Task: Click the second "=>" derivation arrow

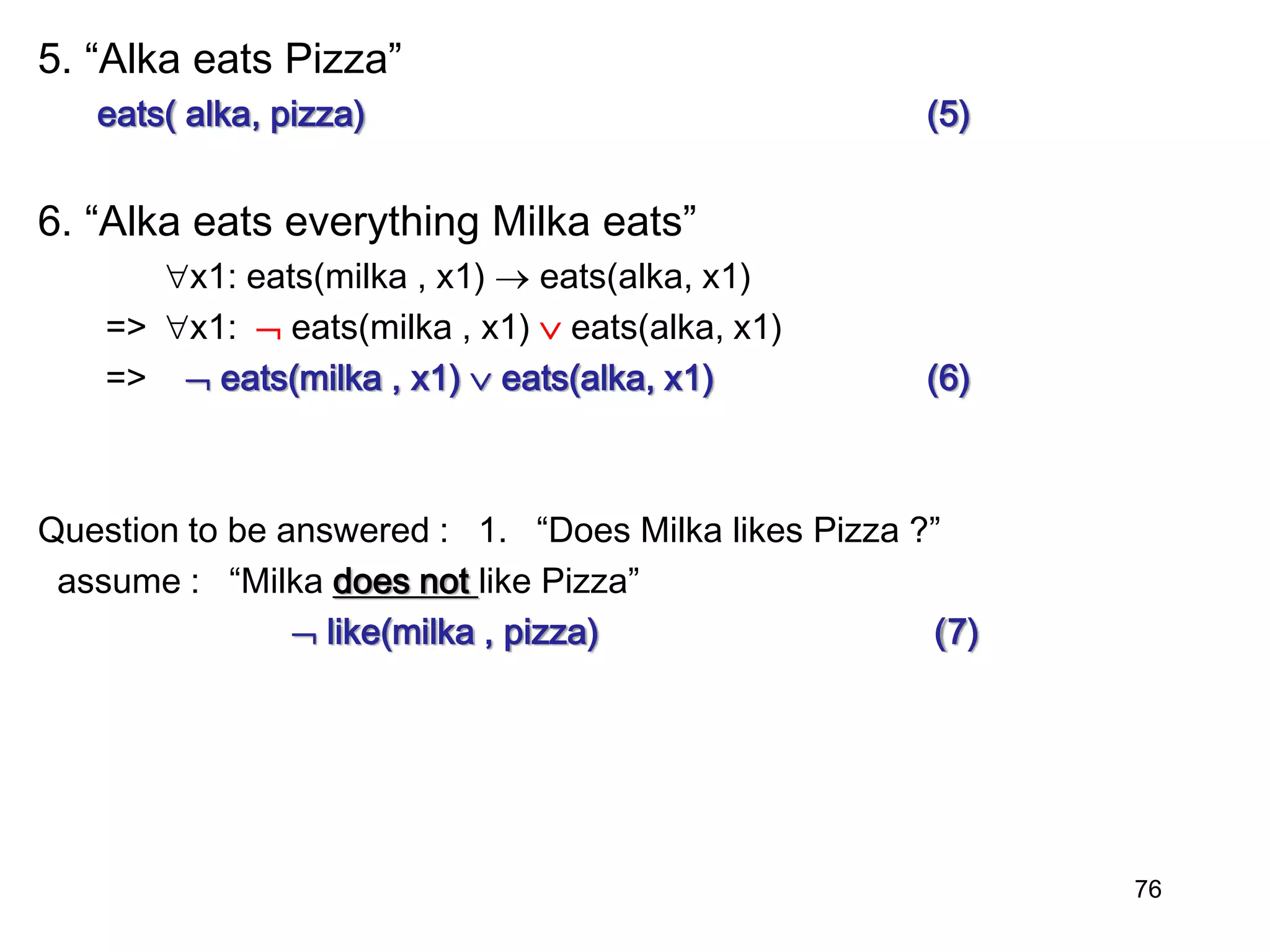Action: point(126,377)
